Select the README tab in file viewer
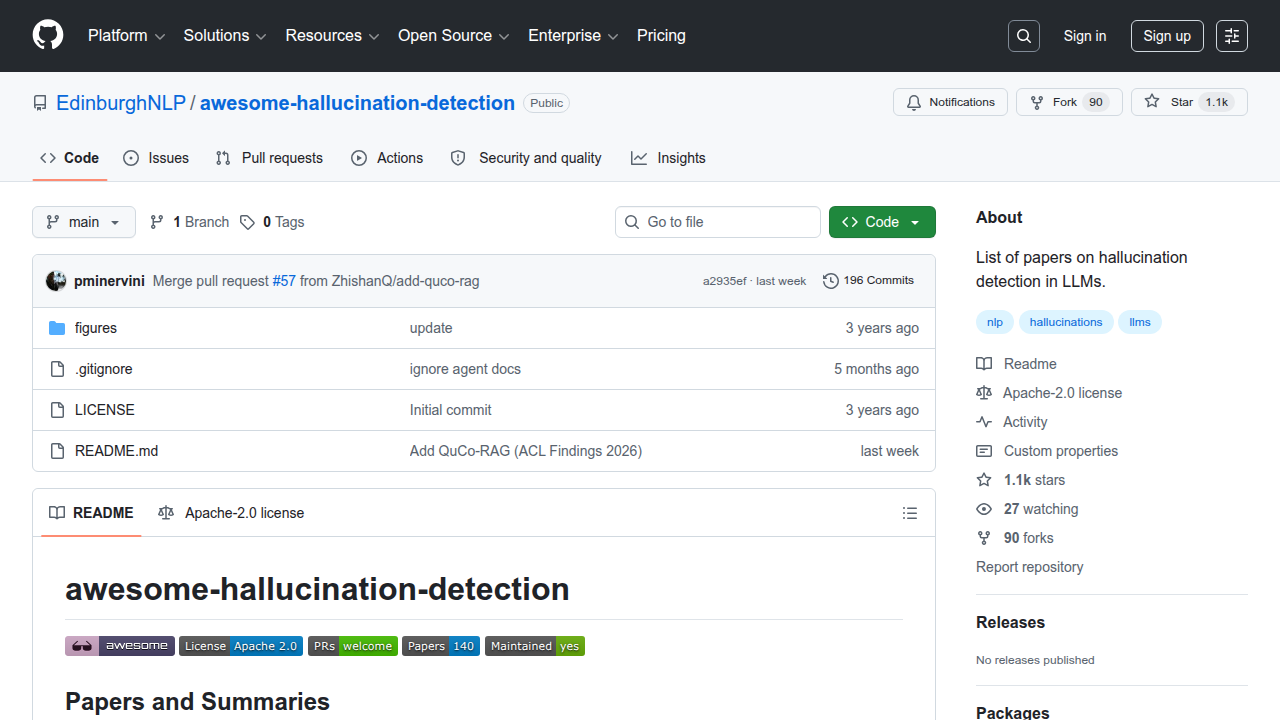 (x=91, y=513)
